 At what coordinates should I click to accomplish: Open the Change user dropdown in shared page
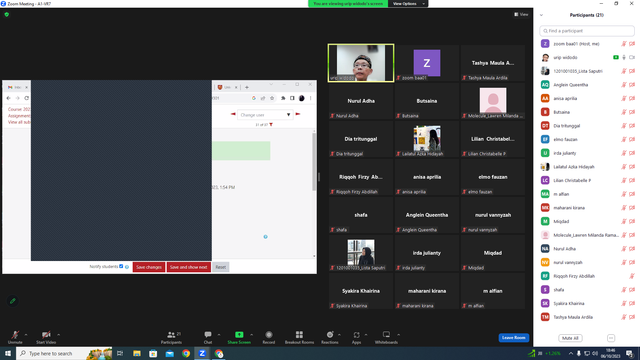[x=265, y=115]
